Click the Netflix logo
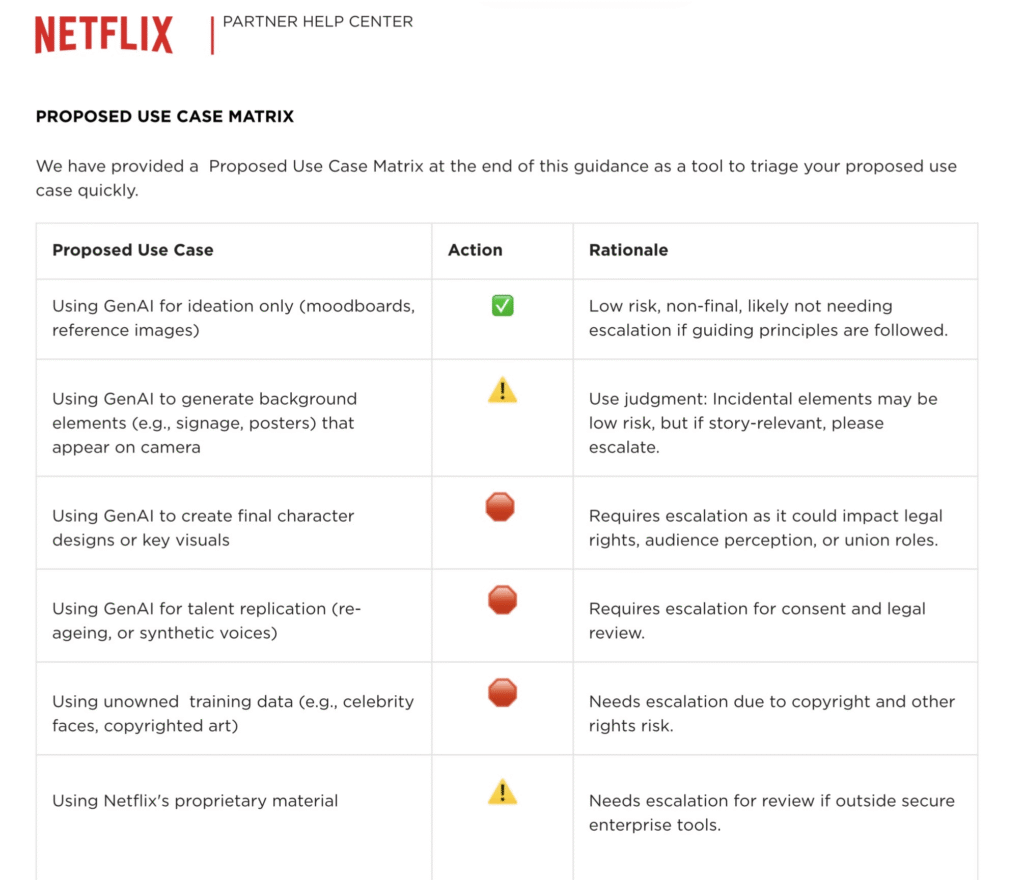This screenshot has width=1024, height=880. (x=104, y=35)
